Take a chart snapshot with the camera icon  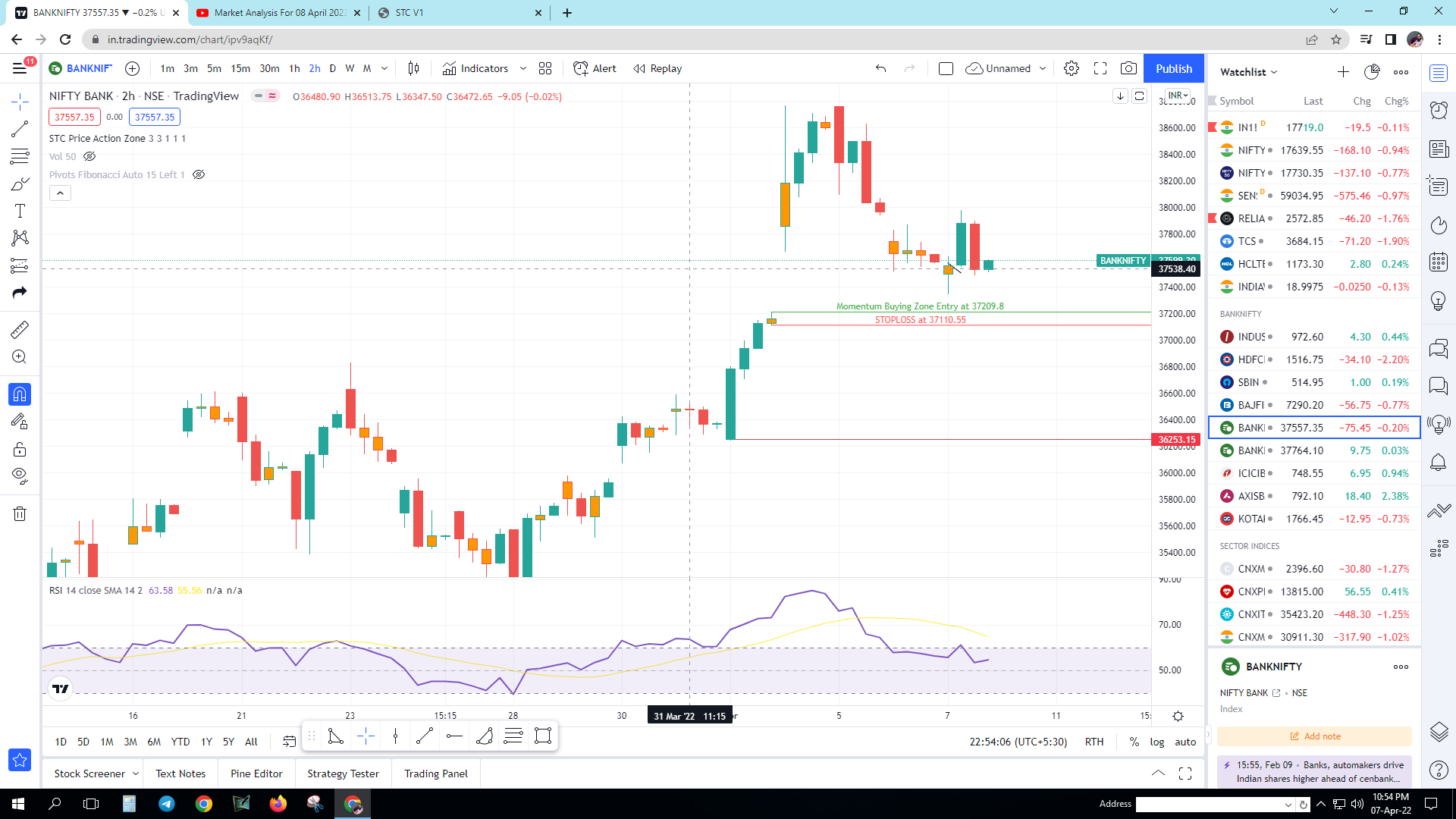point(1128,68)
